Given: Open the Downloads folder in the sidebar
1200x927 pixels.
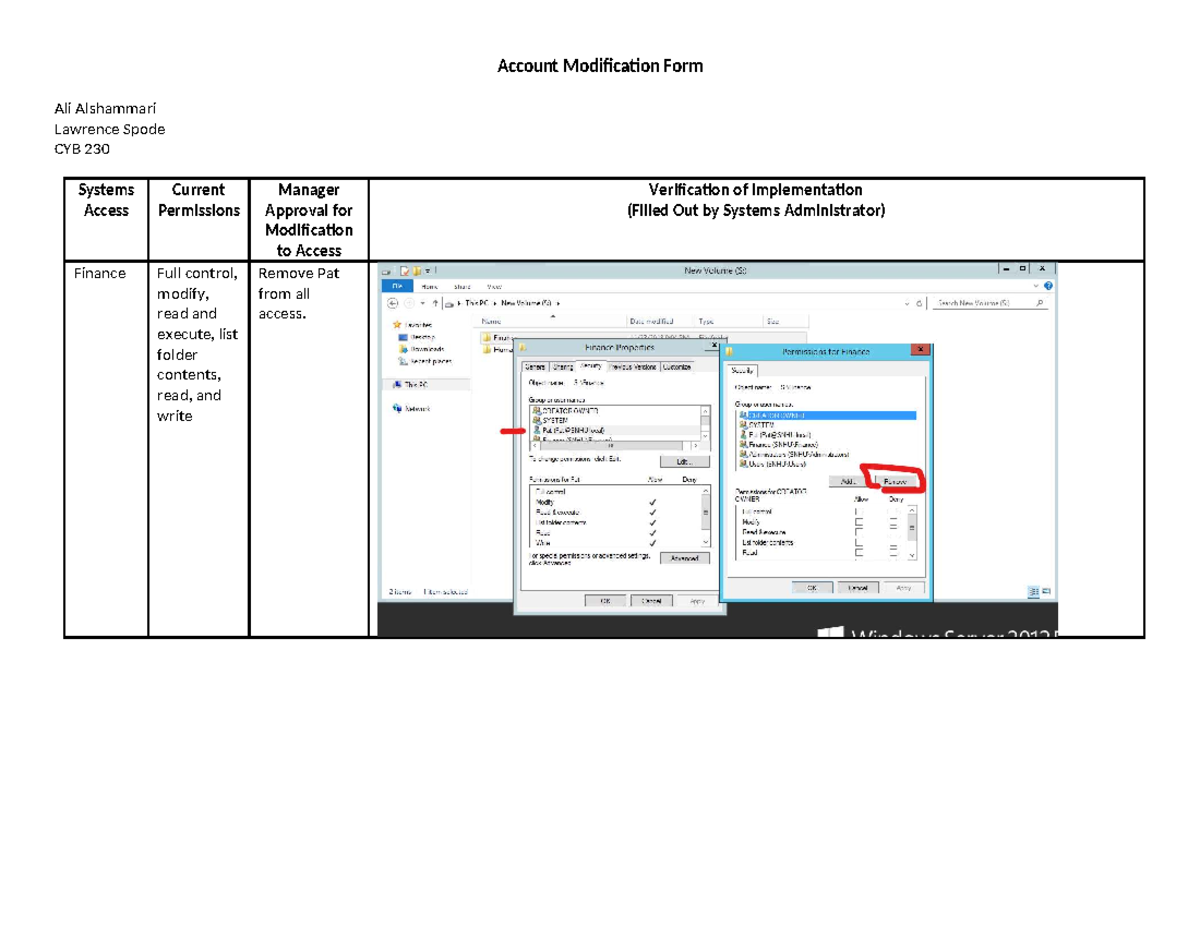Looking at the screenshot, I should [x=418, y=349].
